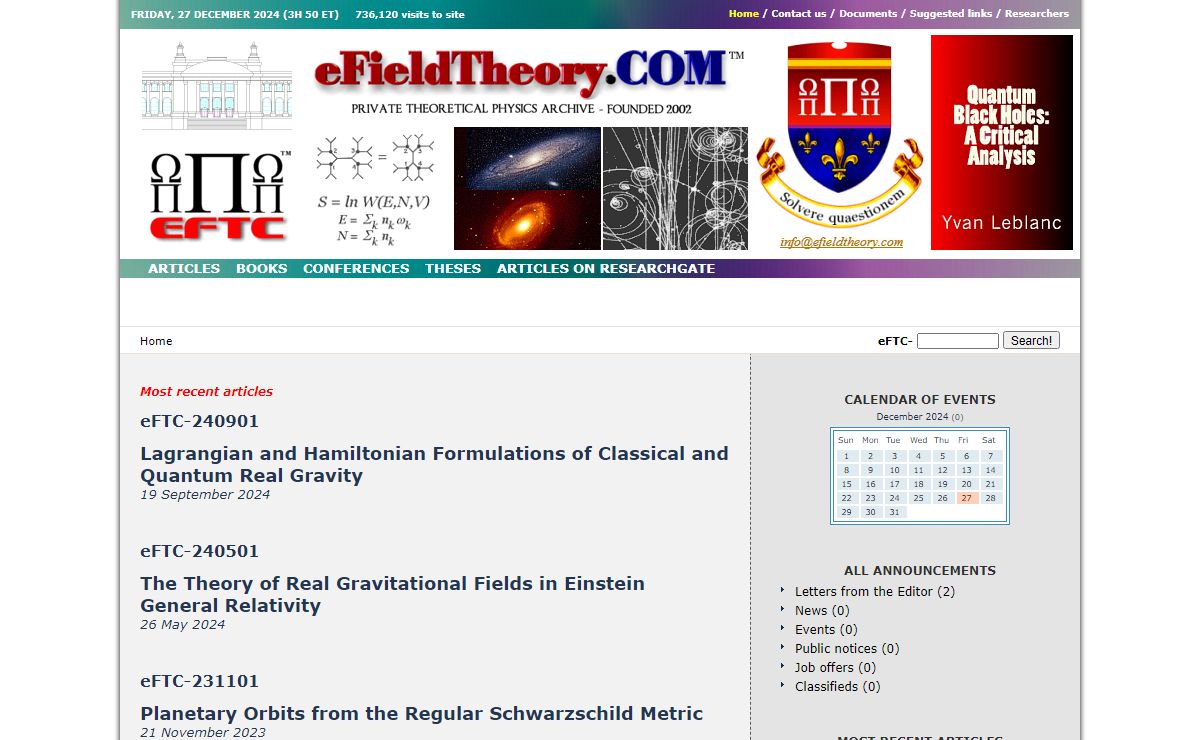This screenshot has width=1200, height=740.
Task: Open the Home link in top bar
Action: pos(744,14)
